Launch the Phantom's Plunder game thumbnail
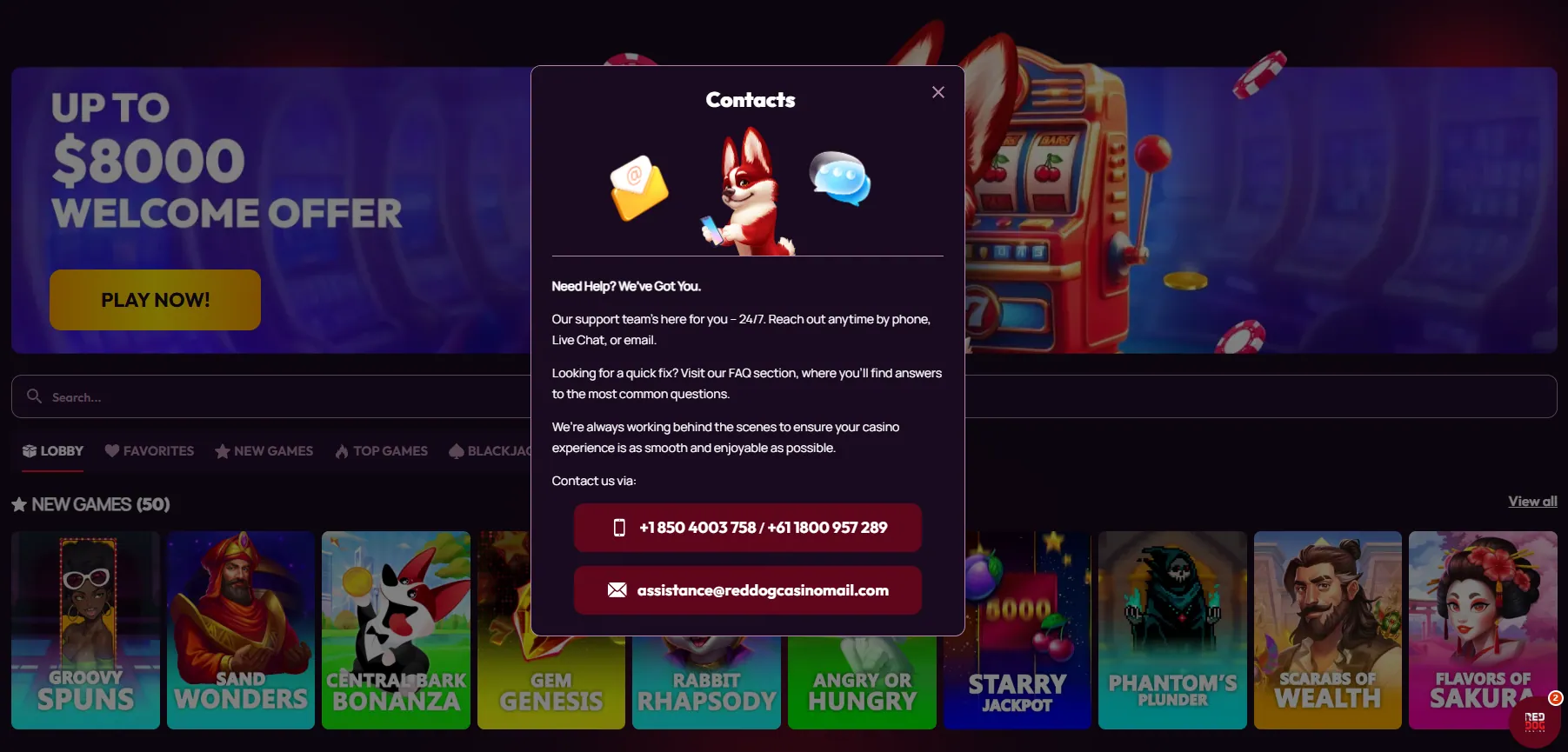1568x752 pixels. [1172, 630]
